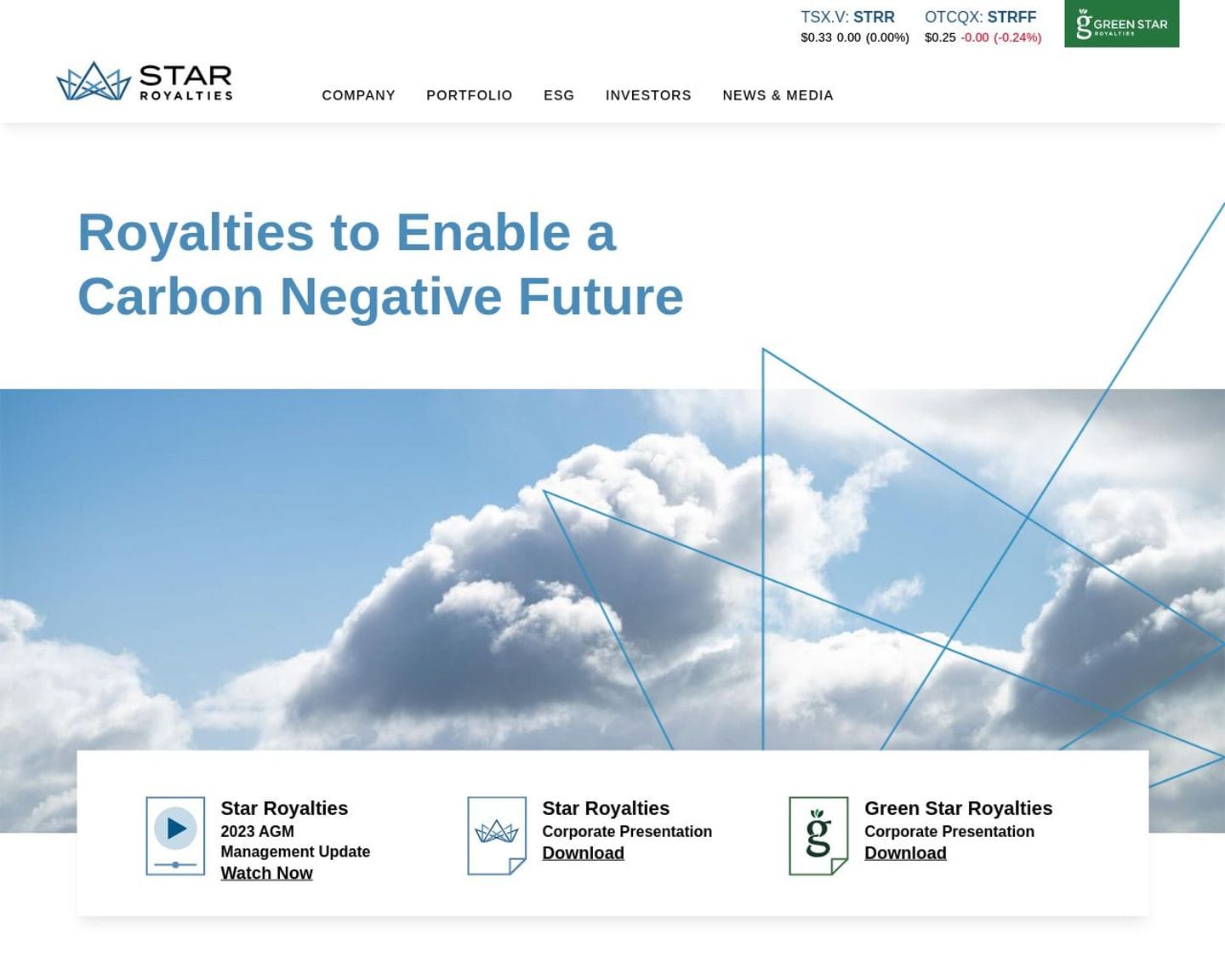Click the Star Royalties presentation document icon
1225x980 pixels.
(x=497, y=835)
